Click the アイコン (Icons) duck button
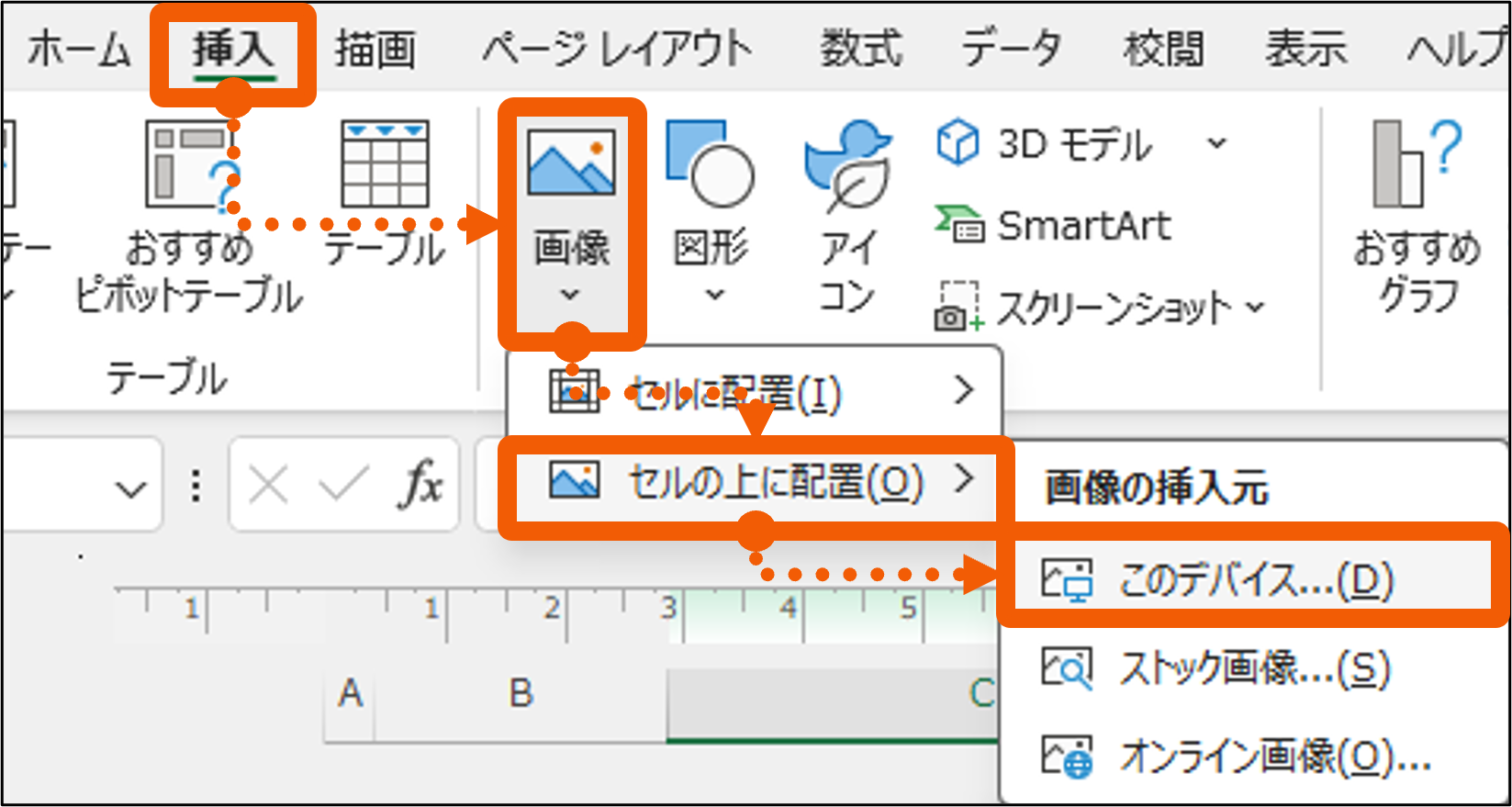This screenshot has height=807, width=1512. pos(846,165)
